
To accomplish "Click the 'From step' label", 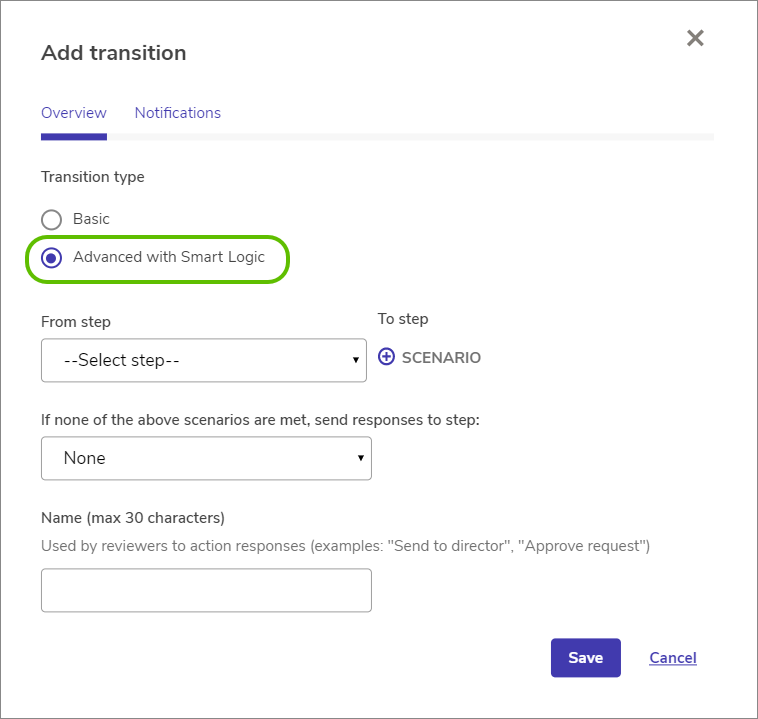I will coord(76,322).
